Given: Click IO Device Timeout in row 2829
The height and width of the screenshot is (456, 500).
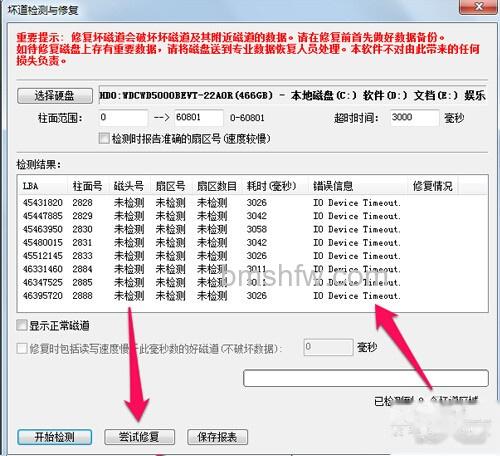Looking at the screenshot, I should [x=357, y=216].
